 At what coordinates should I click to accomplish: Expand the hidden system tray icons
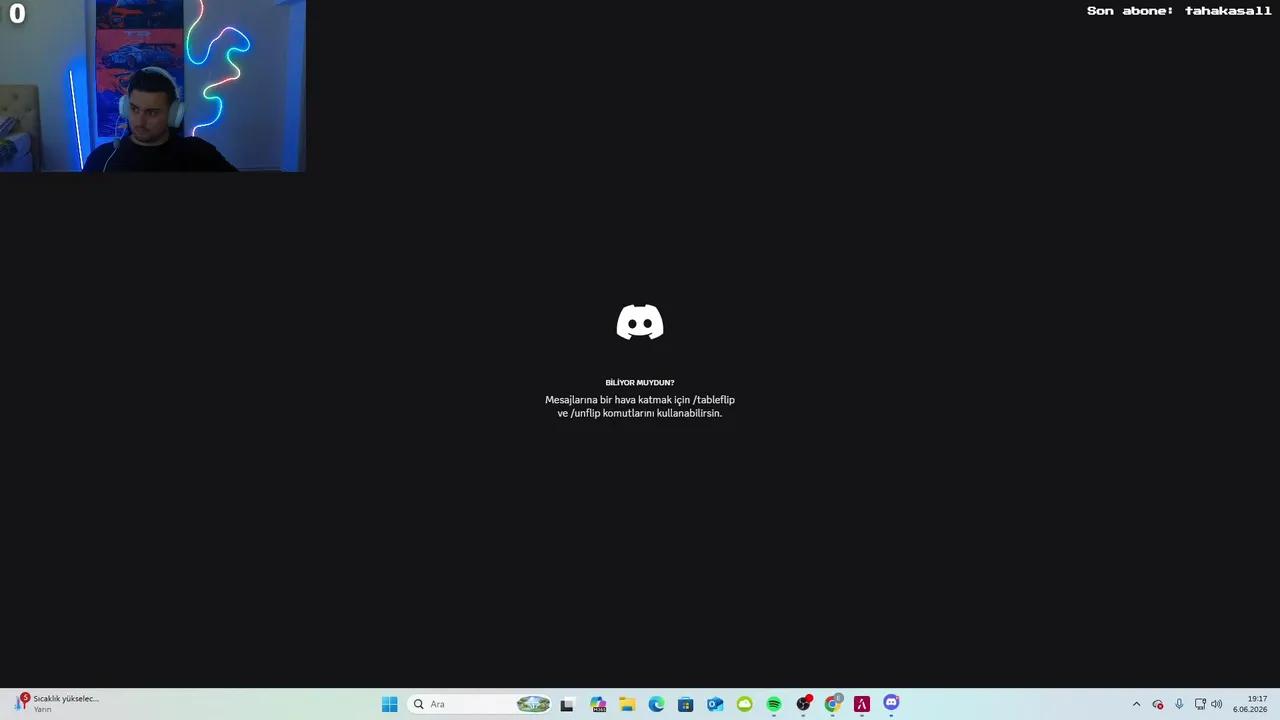pos(1136,704)
